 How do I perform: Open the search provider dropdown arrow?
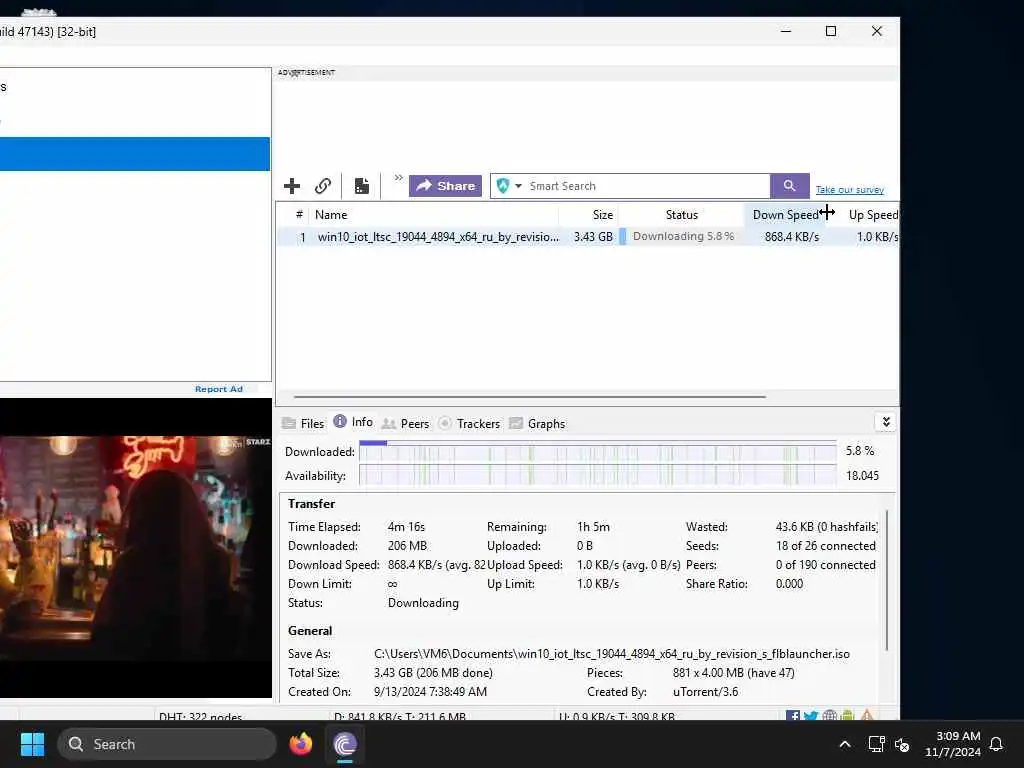pyautogui.click(x=519, y=186)
